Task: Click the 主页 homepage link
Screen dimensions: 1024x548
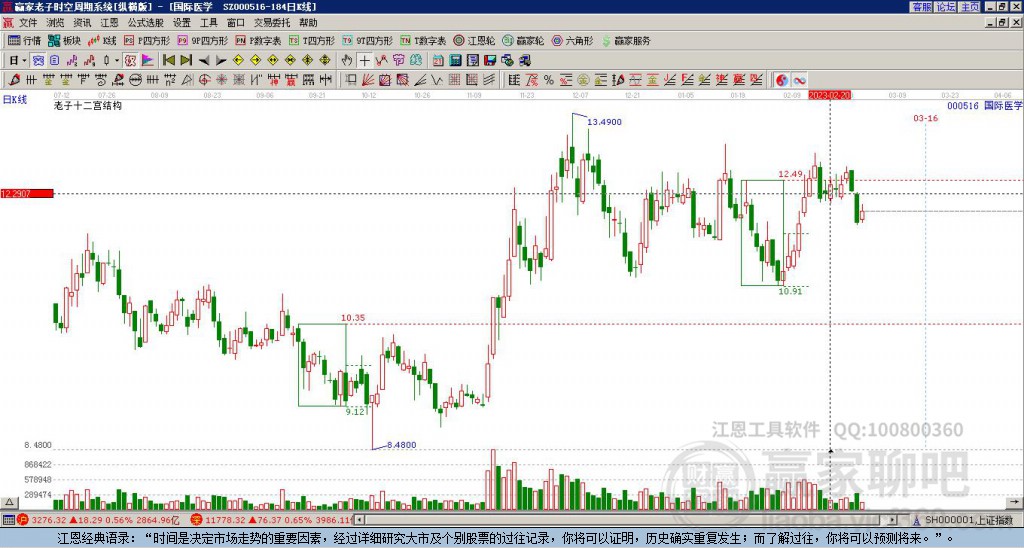Action: [x=970, y=7]
